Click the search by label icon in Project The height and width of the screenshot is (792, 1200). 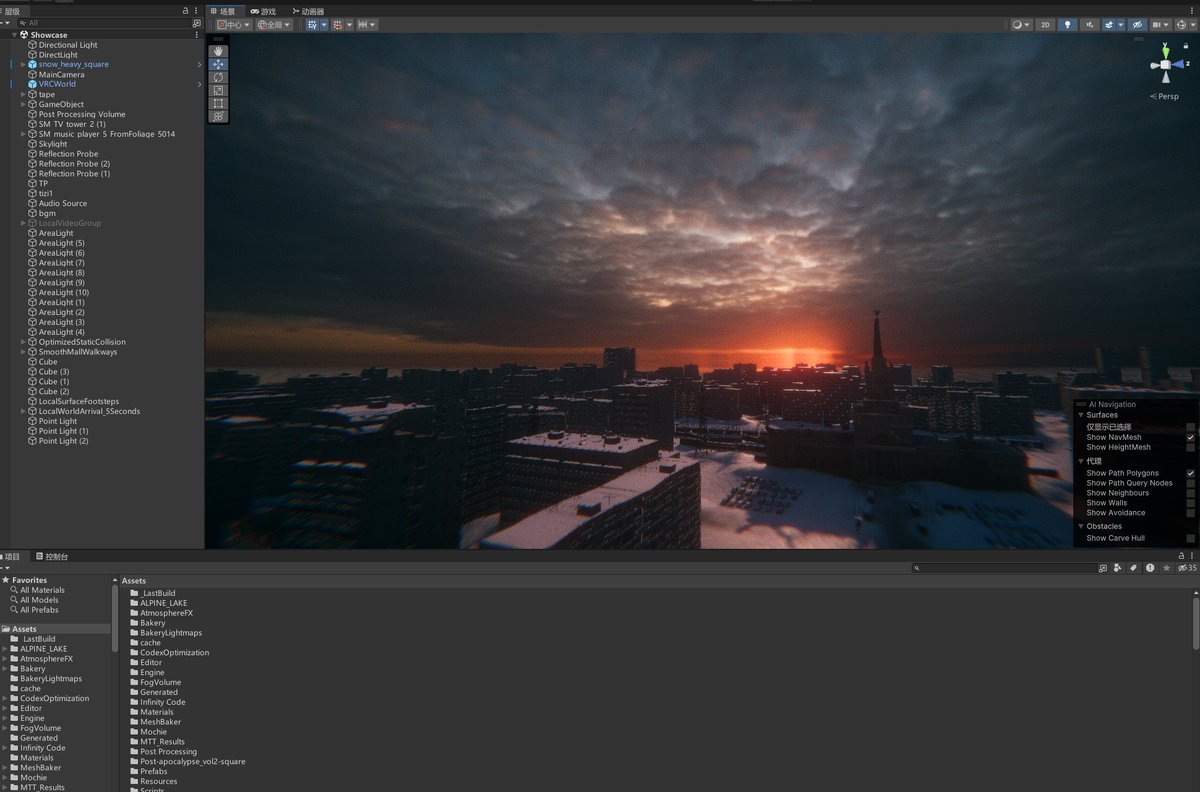pyautogui.click(x=1134, y=568)
